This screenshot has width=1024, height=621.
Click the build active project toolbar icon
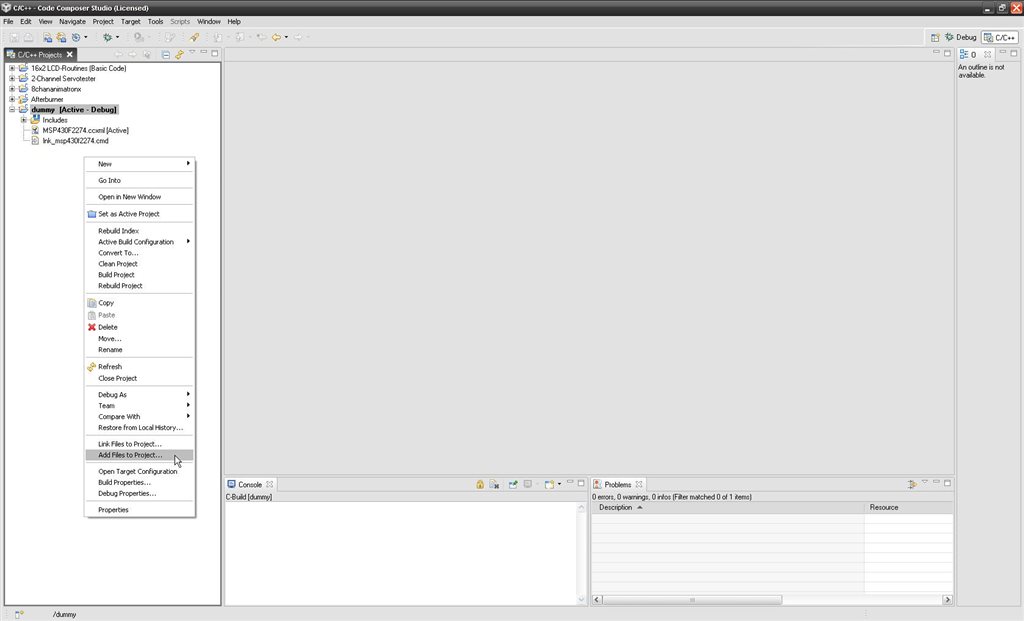point(48,37)
